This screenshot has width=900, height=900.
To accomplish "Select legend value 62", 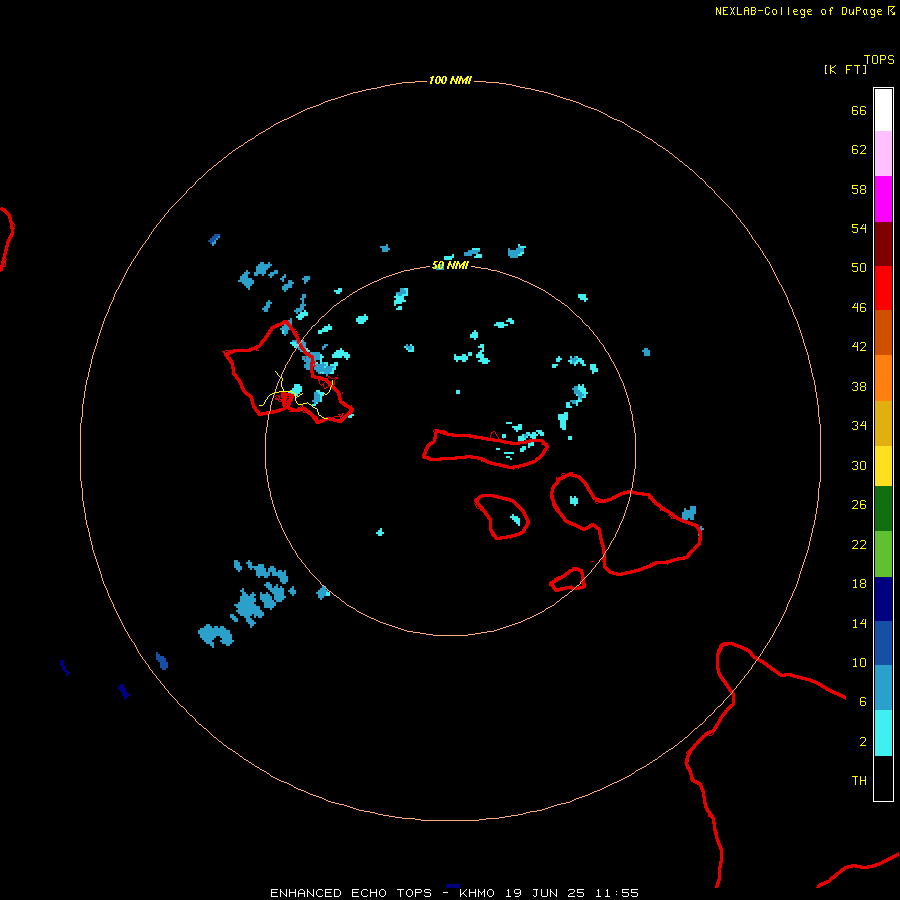I will [859, 150].
